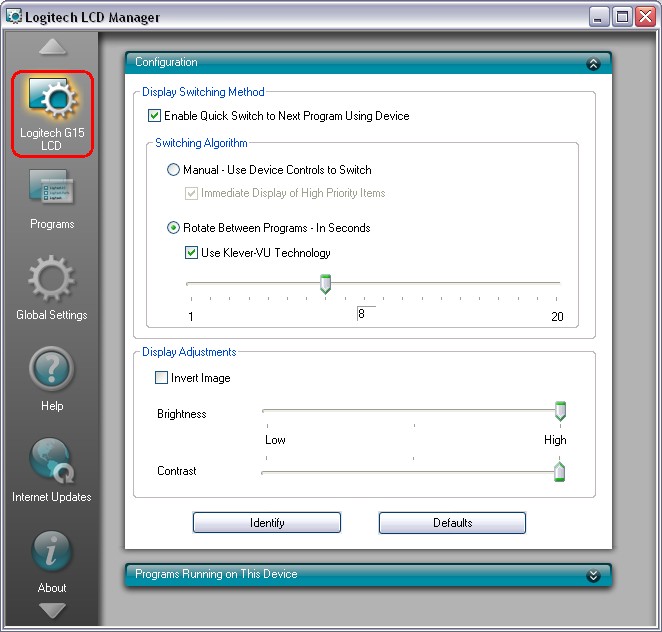Click the Brightness slider thumb
This screenshot has height=632, width=662.
click(560, 411)
